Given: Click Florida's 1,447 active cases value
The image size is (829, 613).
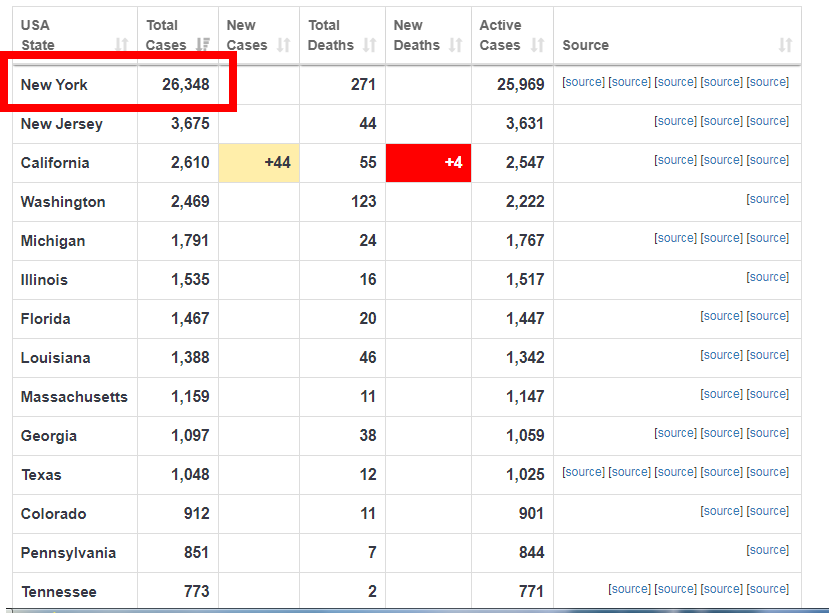Looking at the screenshot, I should [x=525, y=319].
